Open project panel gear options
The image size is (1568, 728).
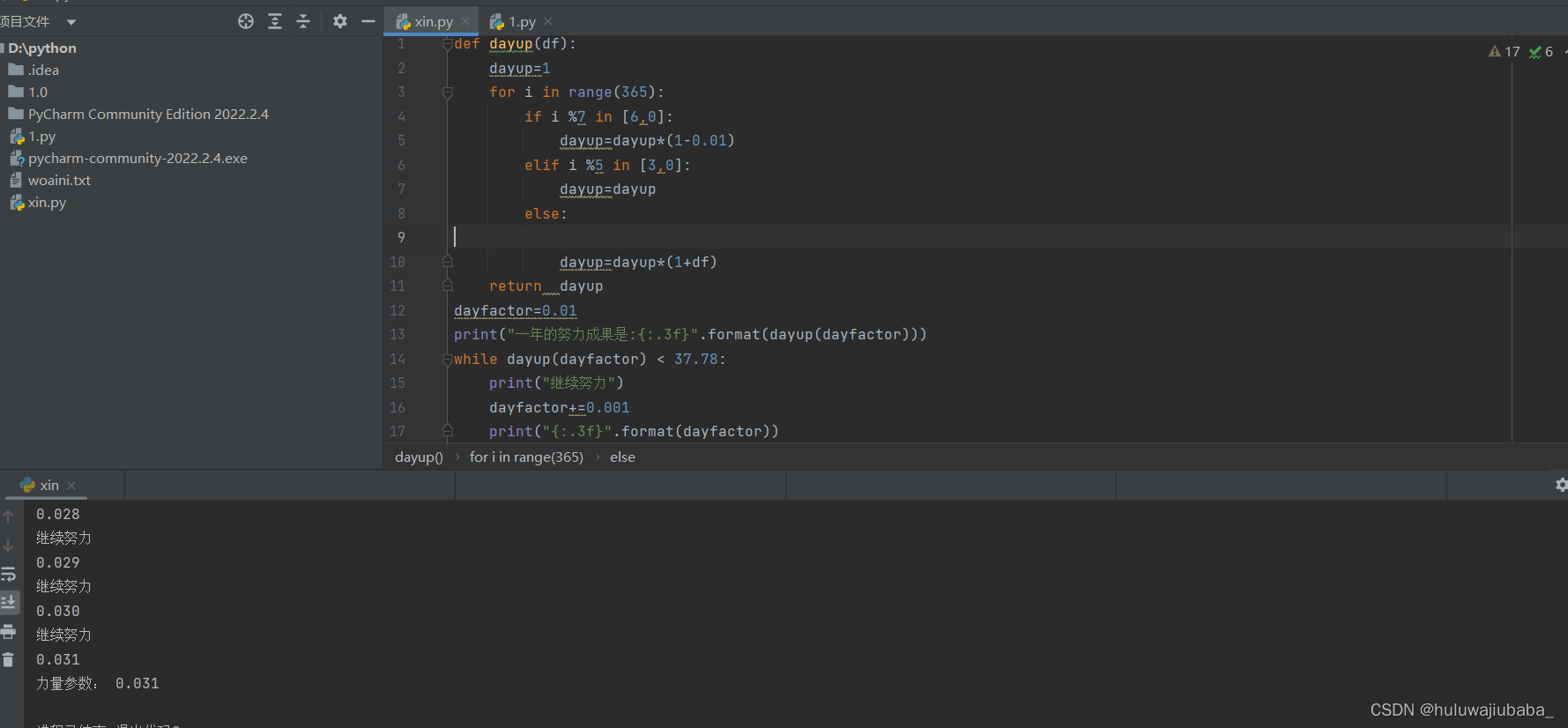340,21
